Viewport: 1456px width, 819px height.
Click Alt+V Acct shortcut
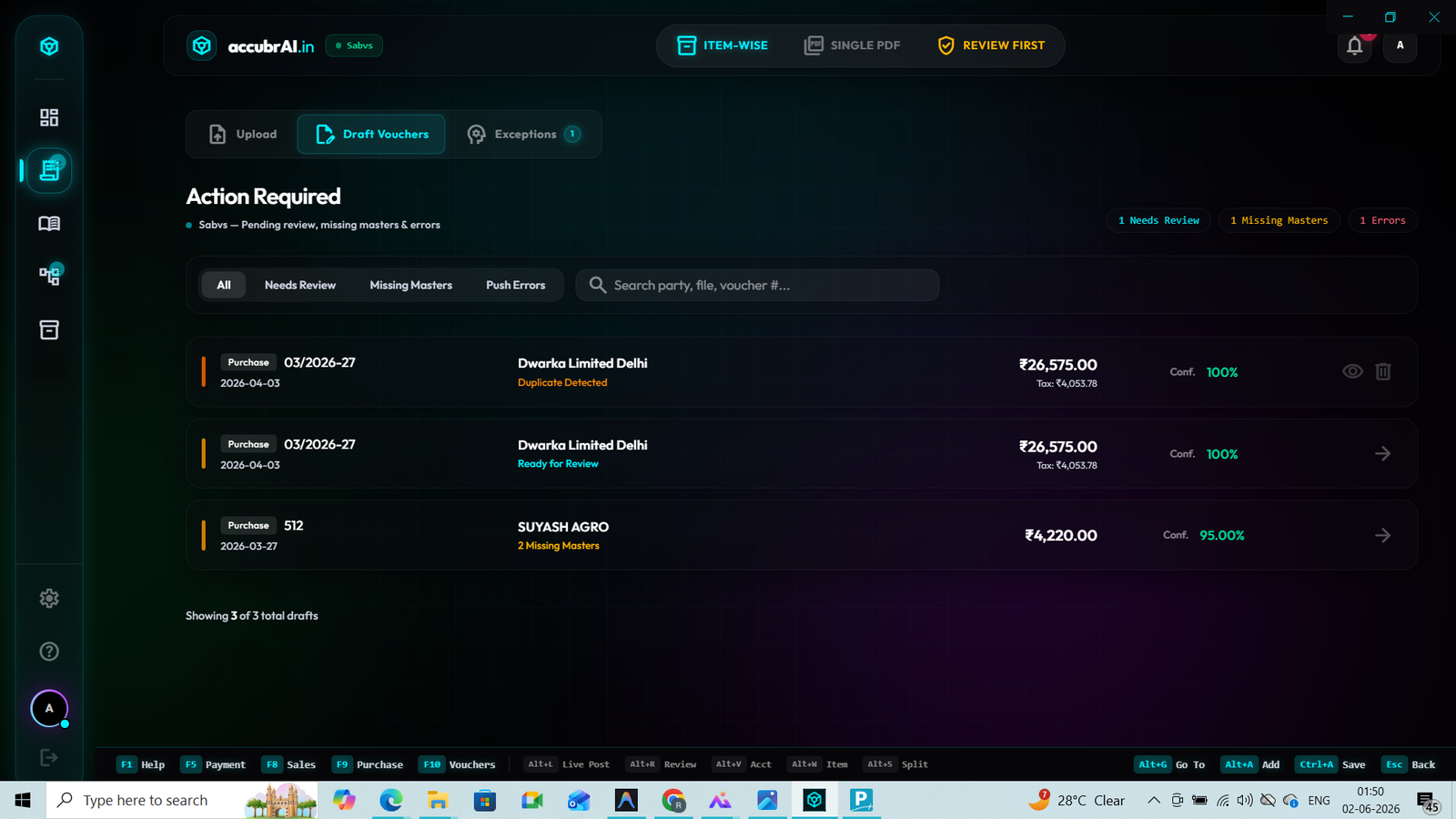tap(742, 764)
